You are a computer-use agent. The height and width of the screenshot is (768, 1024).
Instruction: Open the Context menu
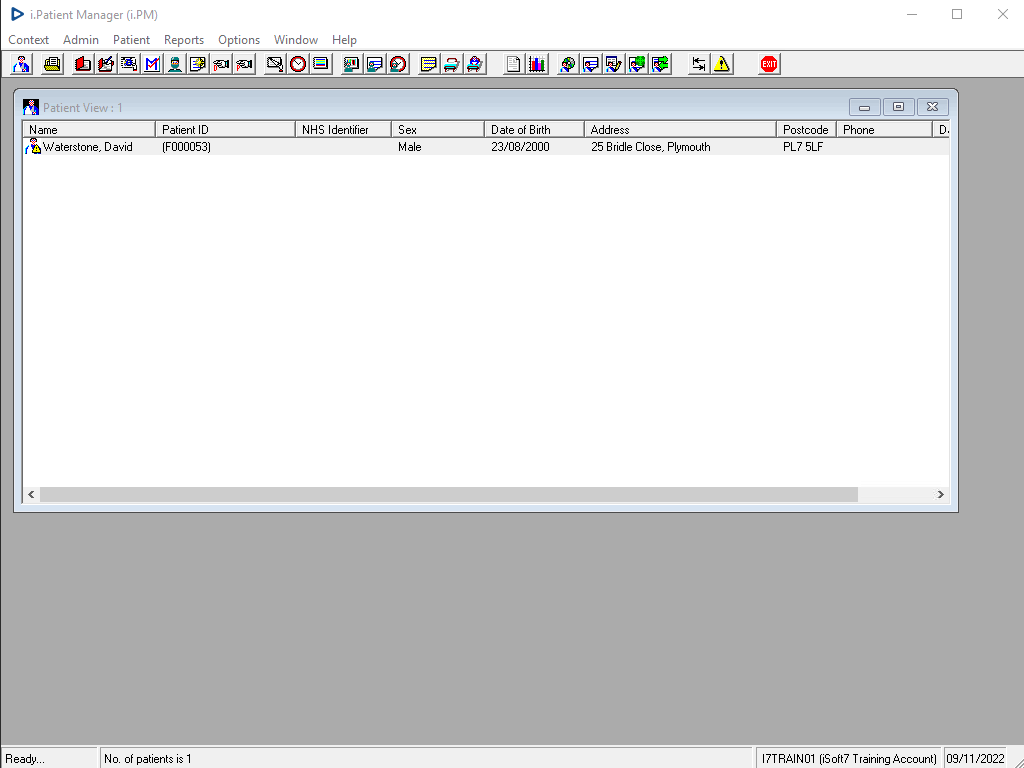tap(28, 40)
